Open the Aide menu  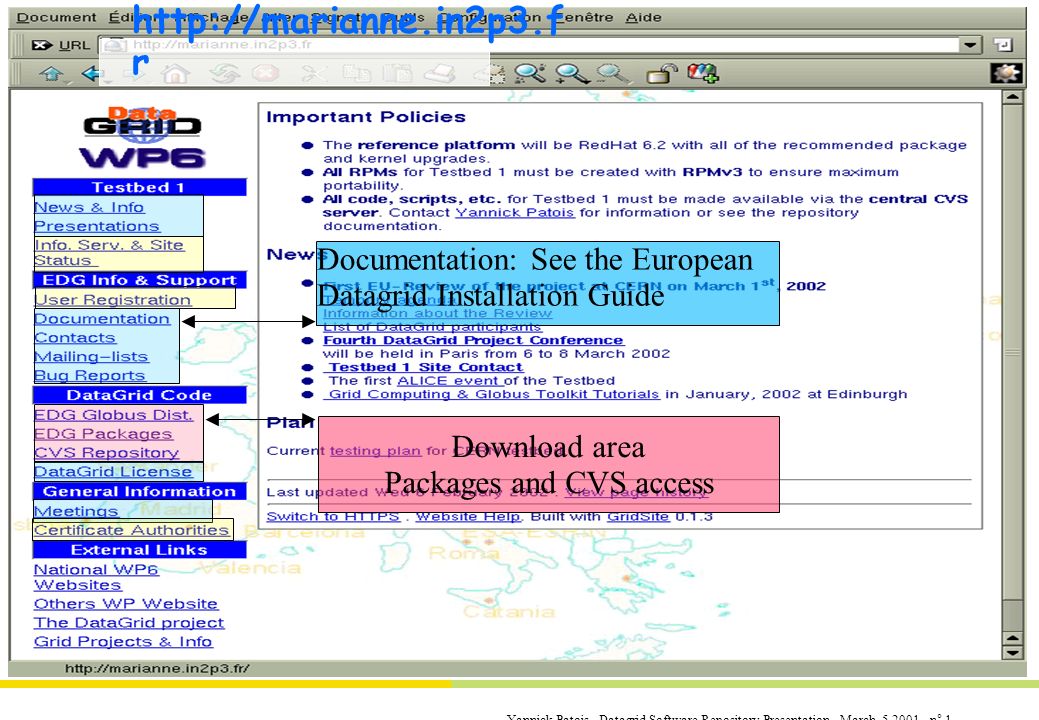click(x=643, y=17)
